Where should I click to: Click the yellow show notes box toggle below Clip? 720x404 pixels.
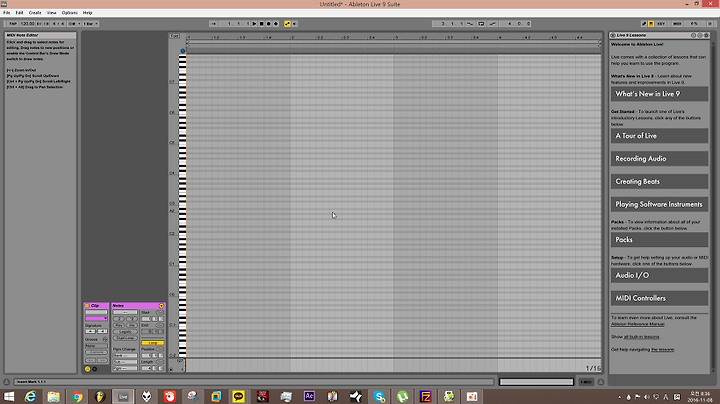tap(87, 369)
